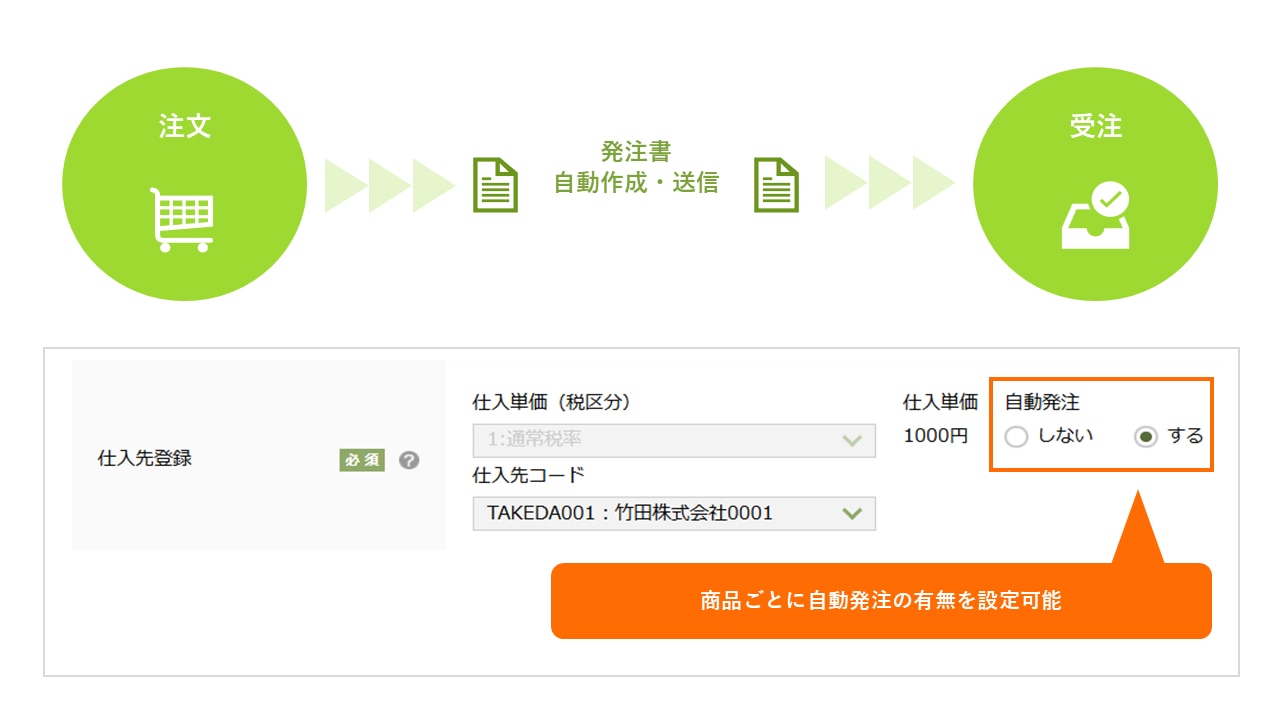Image resolution: width=1280 pixels, height=720 pixels.
Task: Click the する radio label text
Action: pyautogui.click(x=1185, y=436)
